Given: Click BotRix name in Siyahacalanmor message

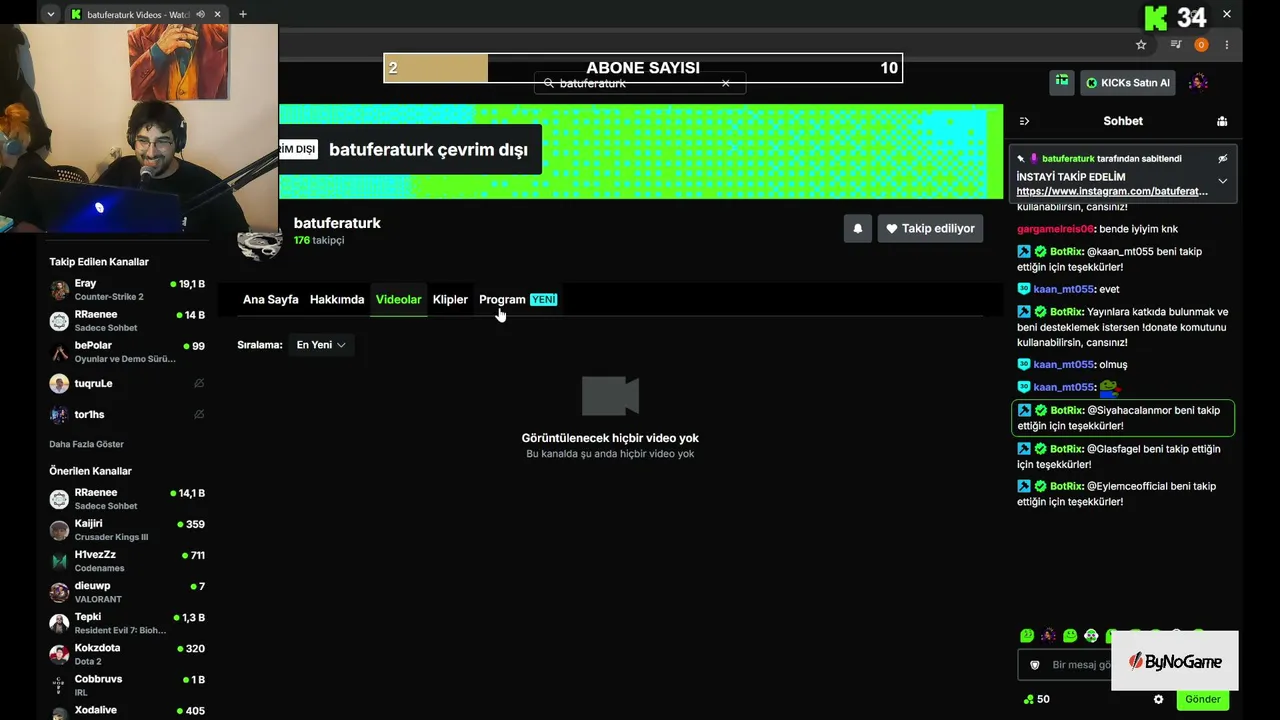Looking at the screenshot, I should click(x=1067, y=411).
